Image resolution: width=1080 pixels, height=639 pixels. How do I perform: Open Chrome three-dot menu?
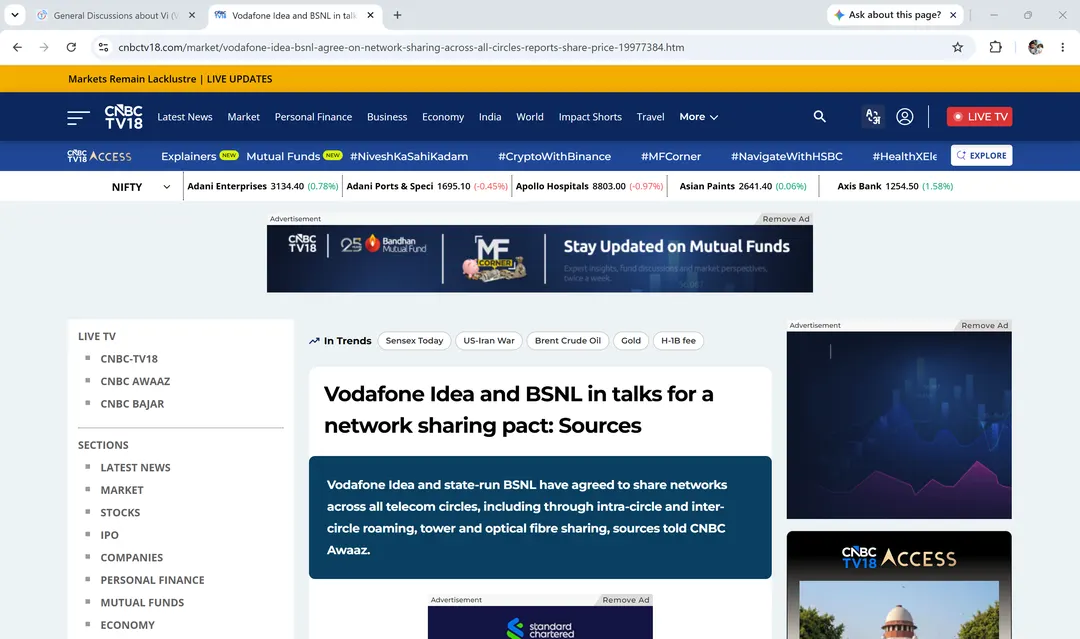pos(1063,47)
